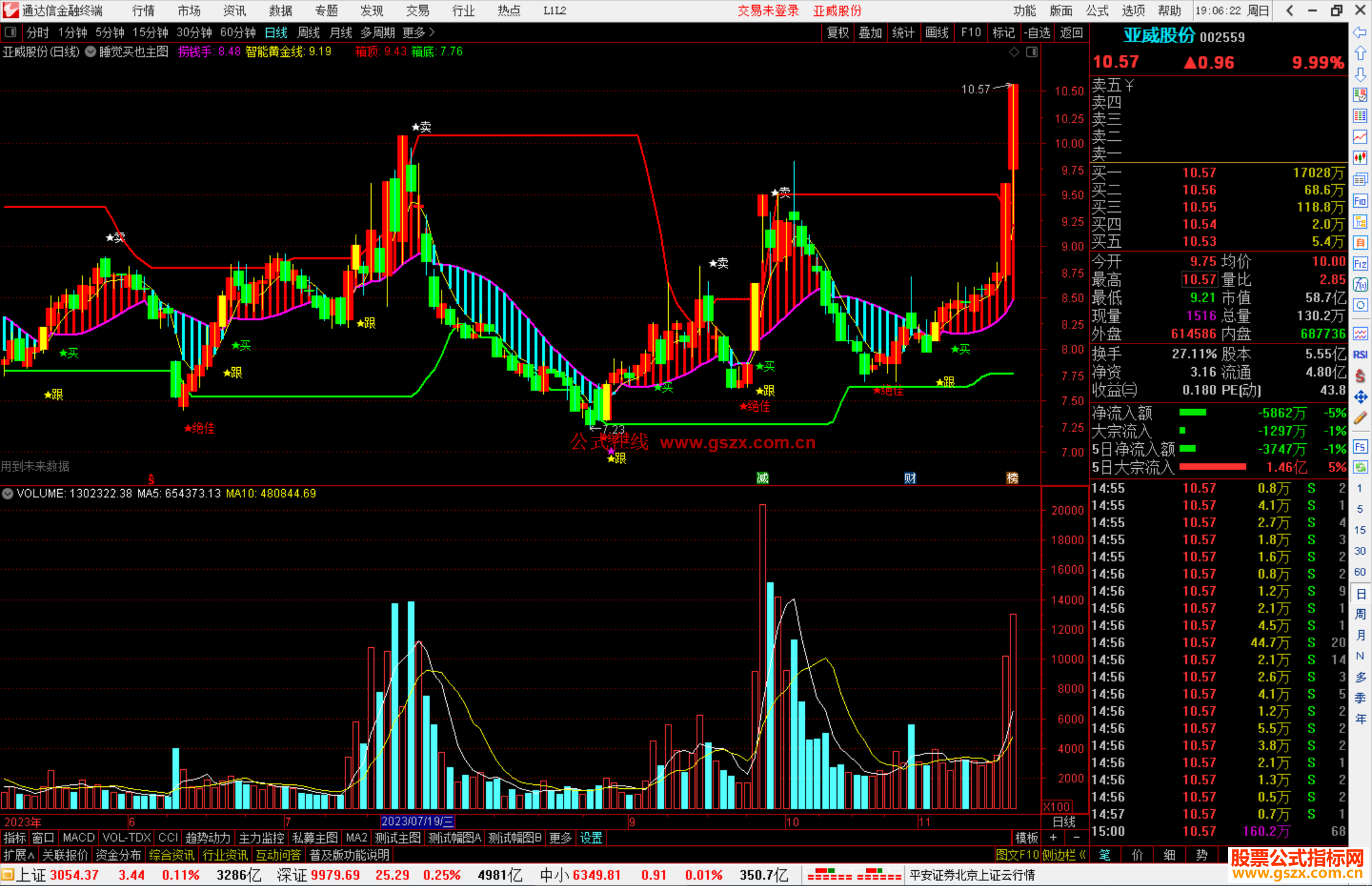
Task: Toggle the VOLUME indicator round dropdown button
Action: pyautogui.click(x=8, y=493)
